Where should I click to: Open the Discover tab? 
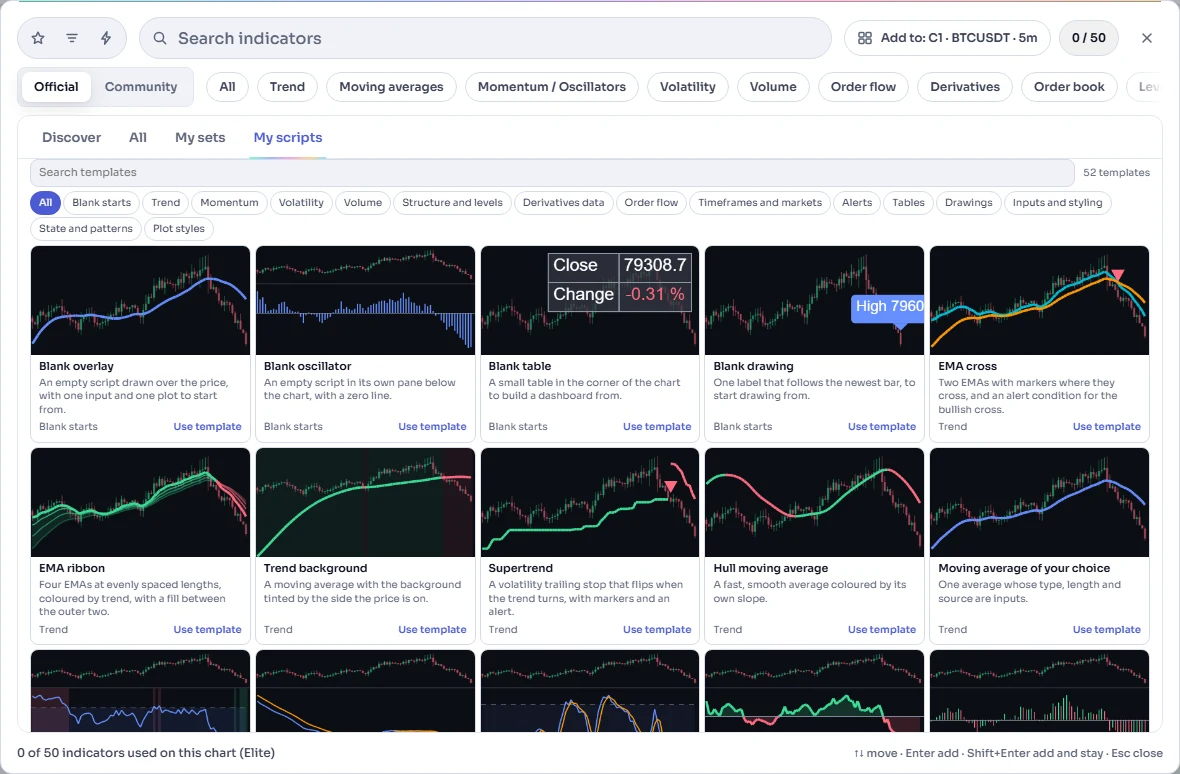pyautogui.click(x=71, y=138)
